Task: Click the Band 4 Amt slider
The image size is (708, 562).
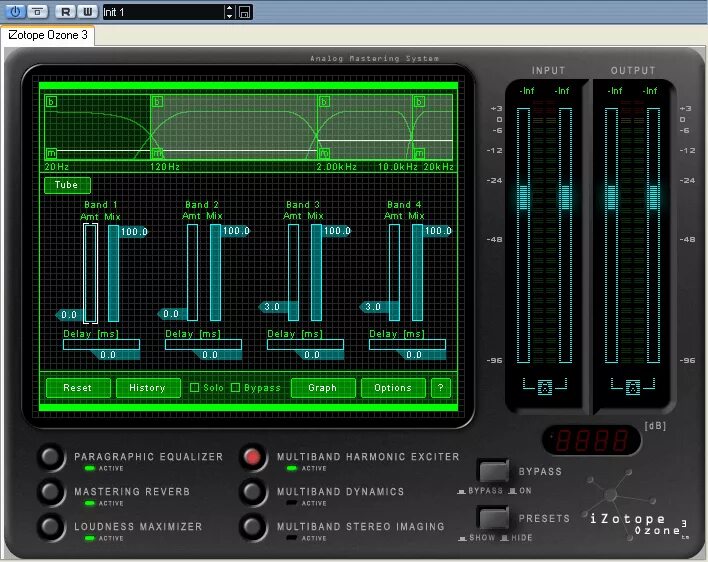Action: click(395, 273)
